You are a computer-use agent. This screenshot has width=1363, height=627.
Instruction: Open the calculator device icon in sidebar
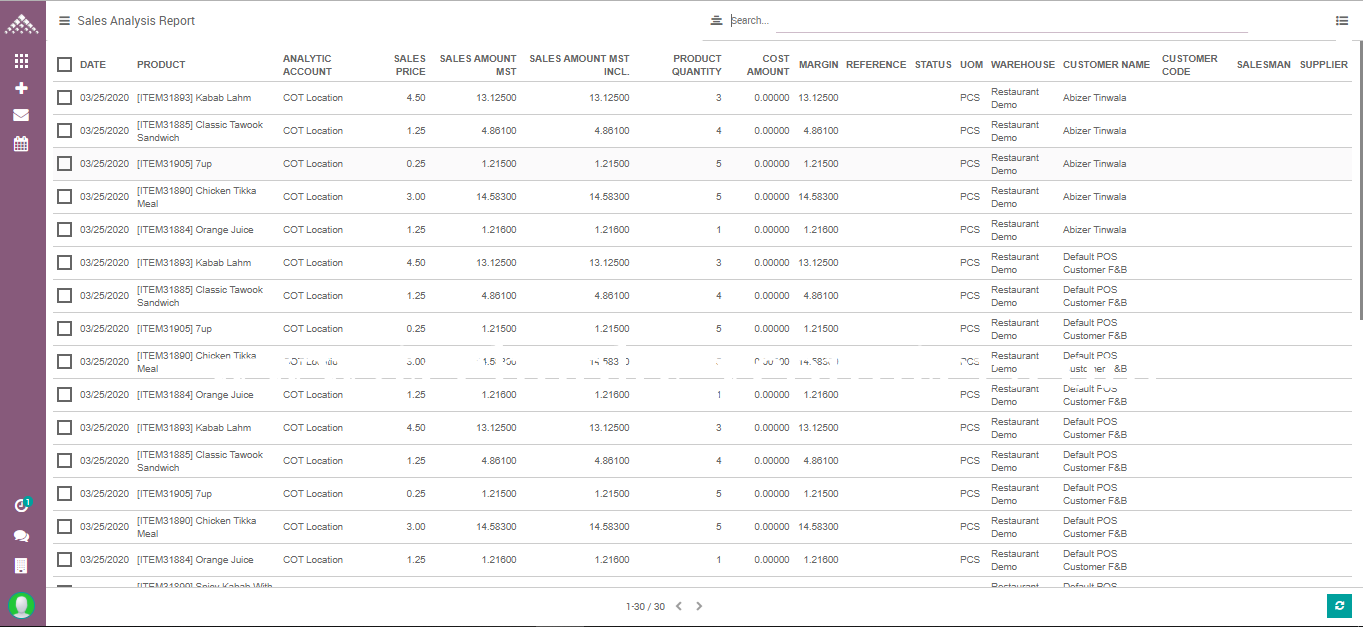click(x=21, y=566)
